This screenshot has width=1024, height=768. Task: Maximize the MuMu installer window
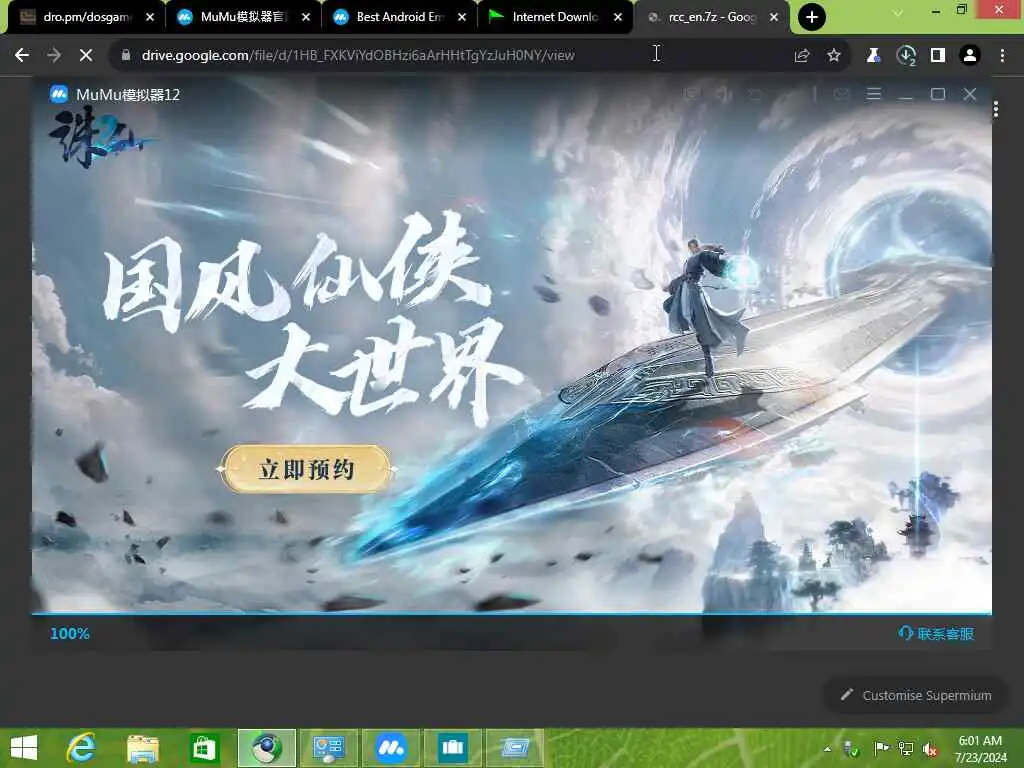tap(938, 94)
